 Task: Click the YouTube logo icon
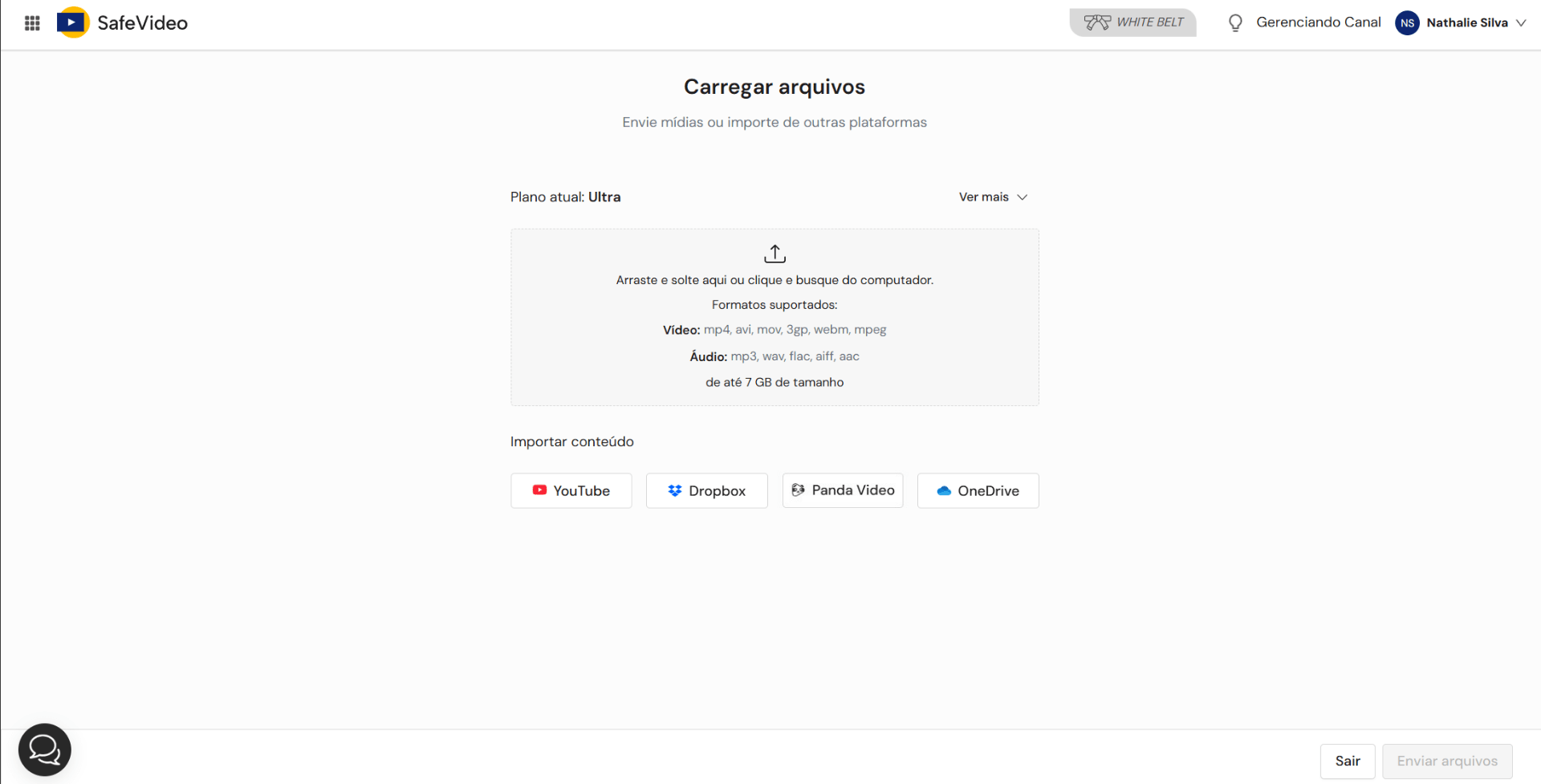pos(539,490)
